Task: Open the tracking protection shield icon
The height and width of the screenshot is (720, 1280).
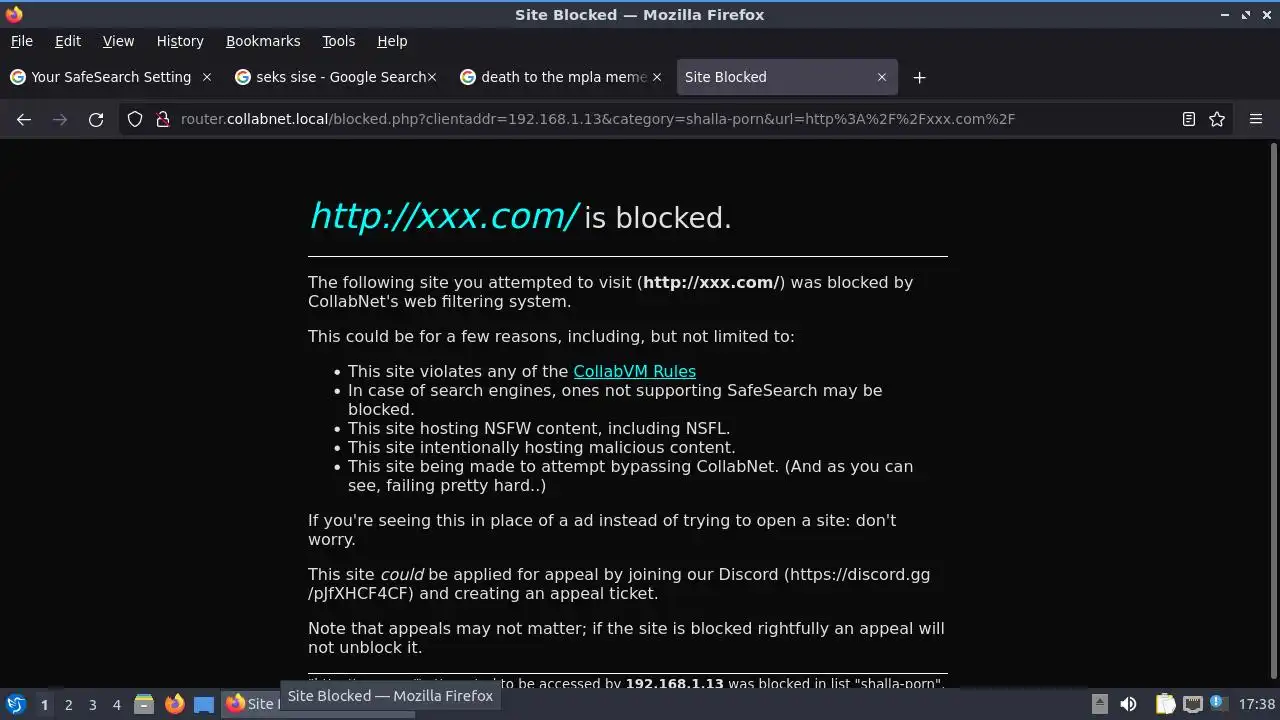Action: (x=135, y=119)
